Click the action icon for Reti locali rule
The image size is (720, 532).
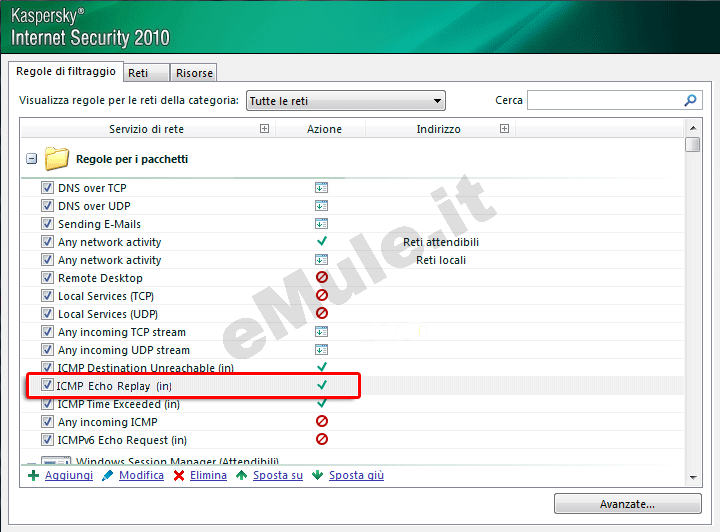pyautogui.click(x=321, y=260)
